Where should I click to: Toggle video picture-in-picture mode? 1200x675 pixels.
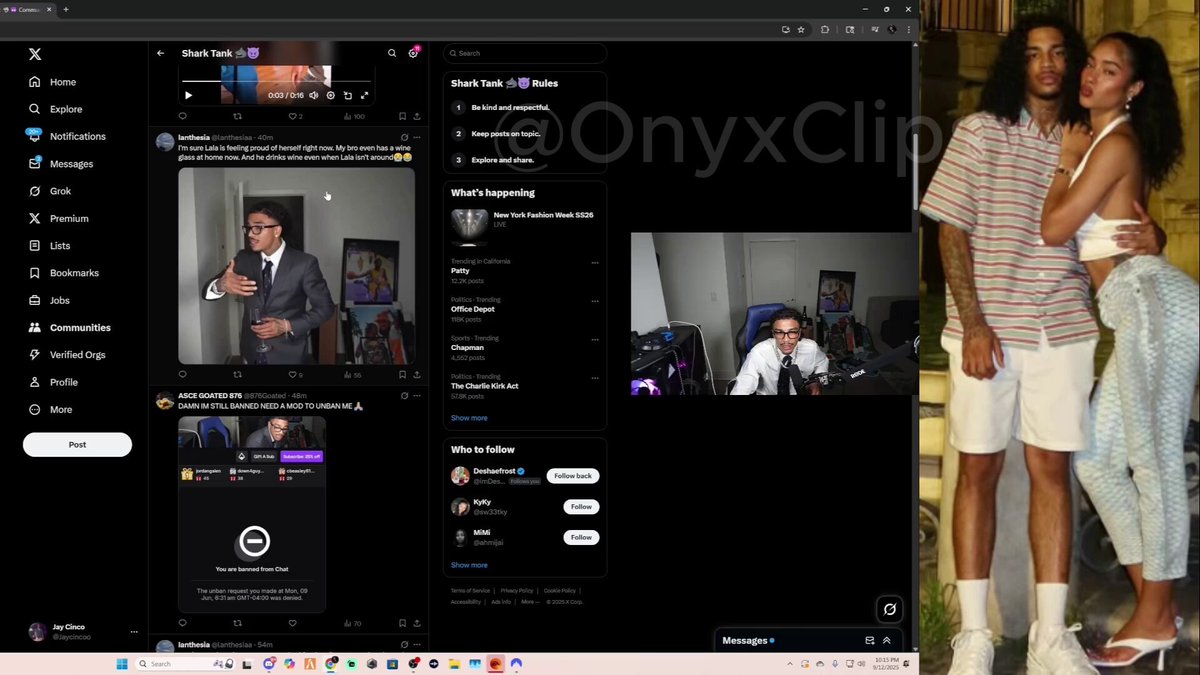coord(348,95)
